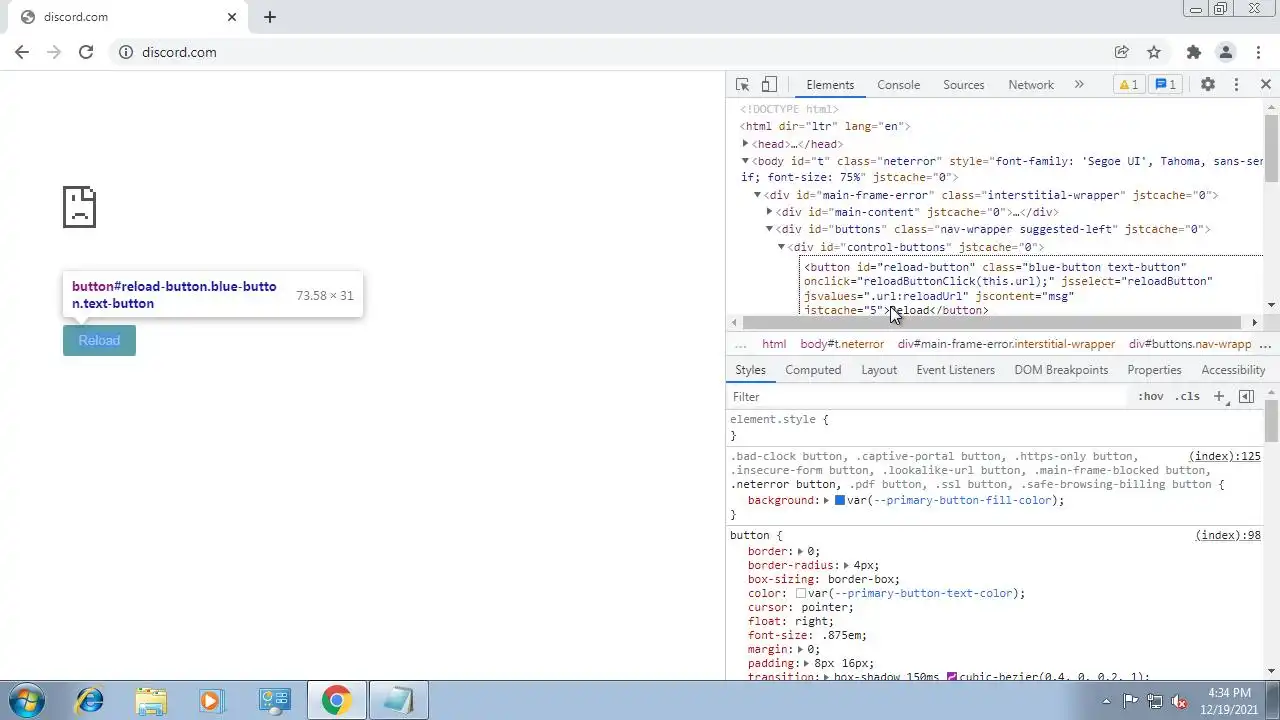Click the warnings count badge
Viewport: 1280px width, 720px height.
click(x=1128, y=85)
